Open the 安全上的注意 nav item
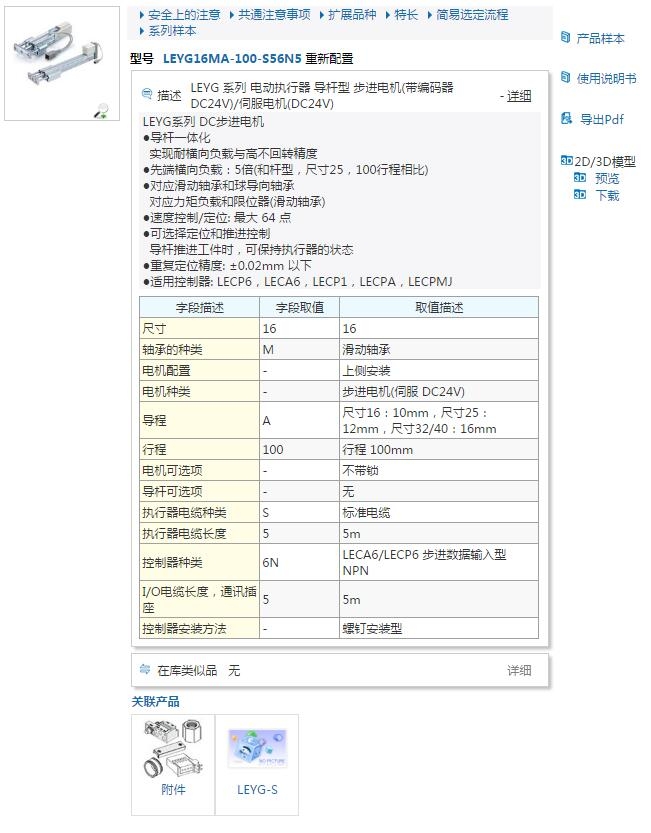The image size is (651, 833). tap(184, 15)
